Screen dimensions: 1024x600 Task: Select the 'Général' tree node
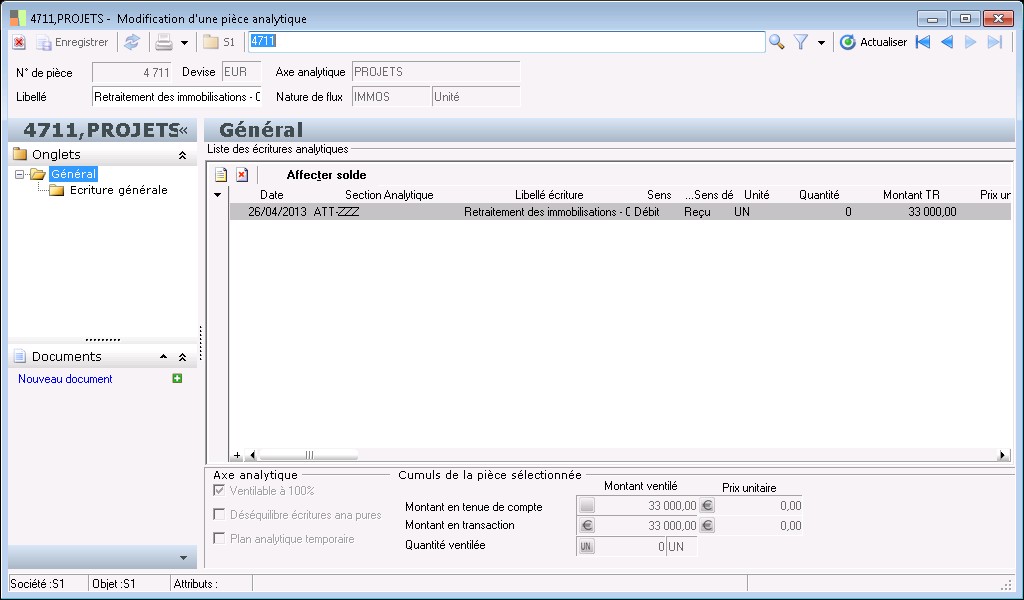pyautogui.click(x=73, y=174)
